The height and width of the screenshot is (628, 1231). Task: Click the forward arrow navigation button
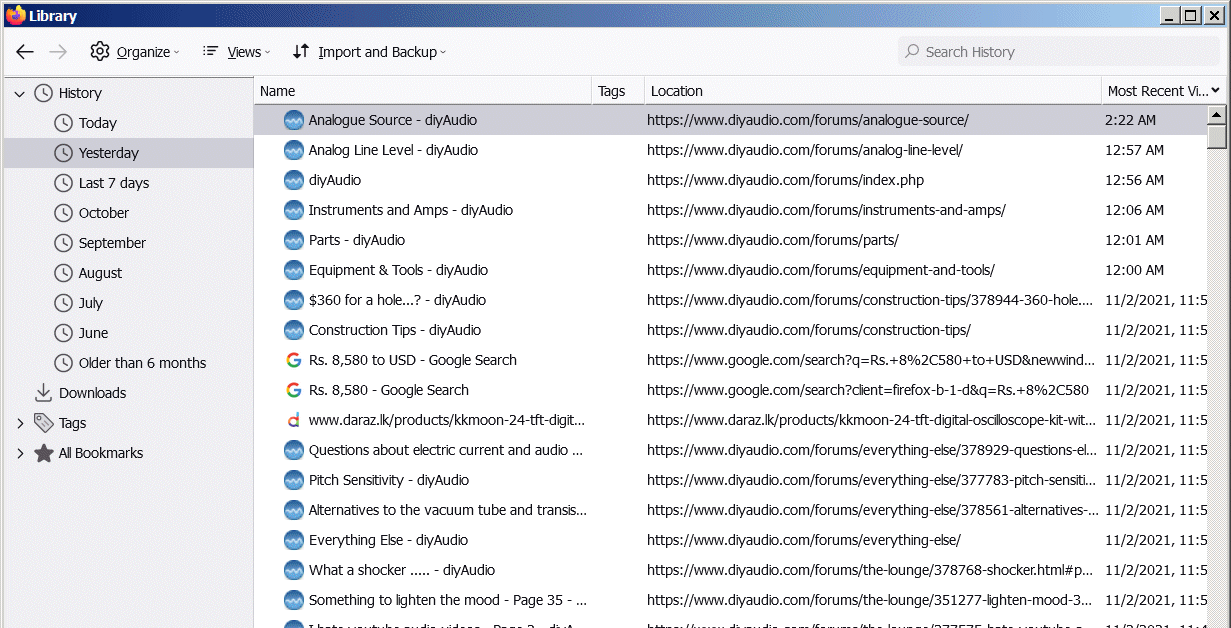[x=58, y=52]
